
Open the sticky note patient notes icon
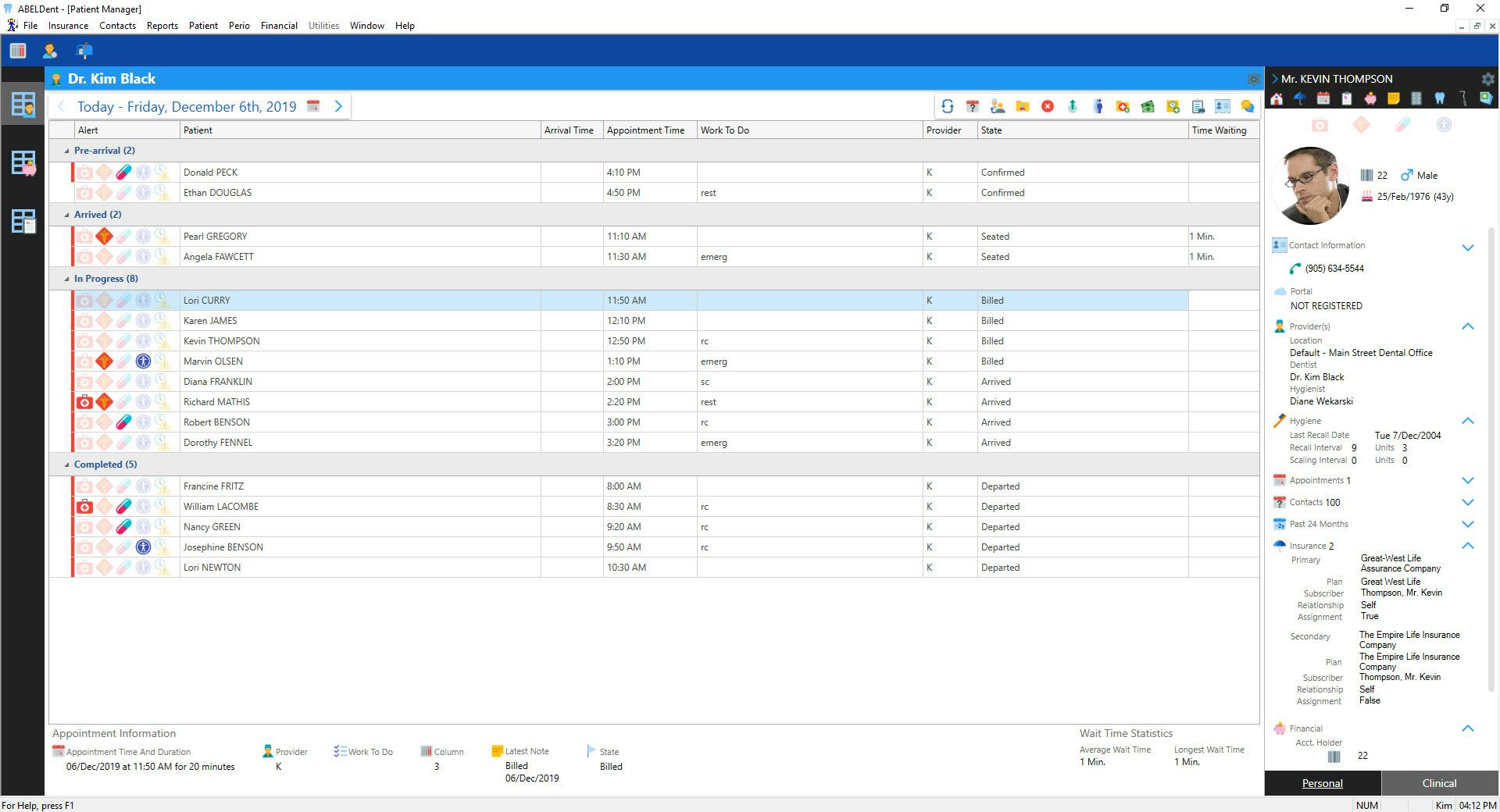tap(1394, 99)
